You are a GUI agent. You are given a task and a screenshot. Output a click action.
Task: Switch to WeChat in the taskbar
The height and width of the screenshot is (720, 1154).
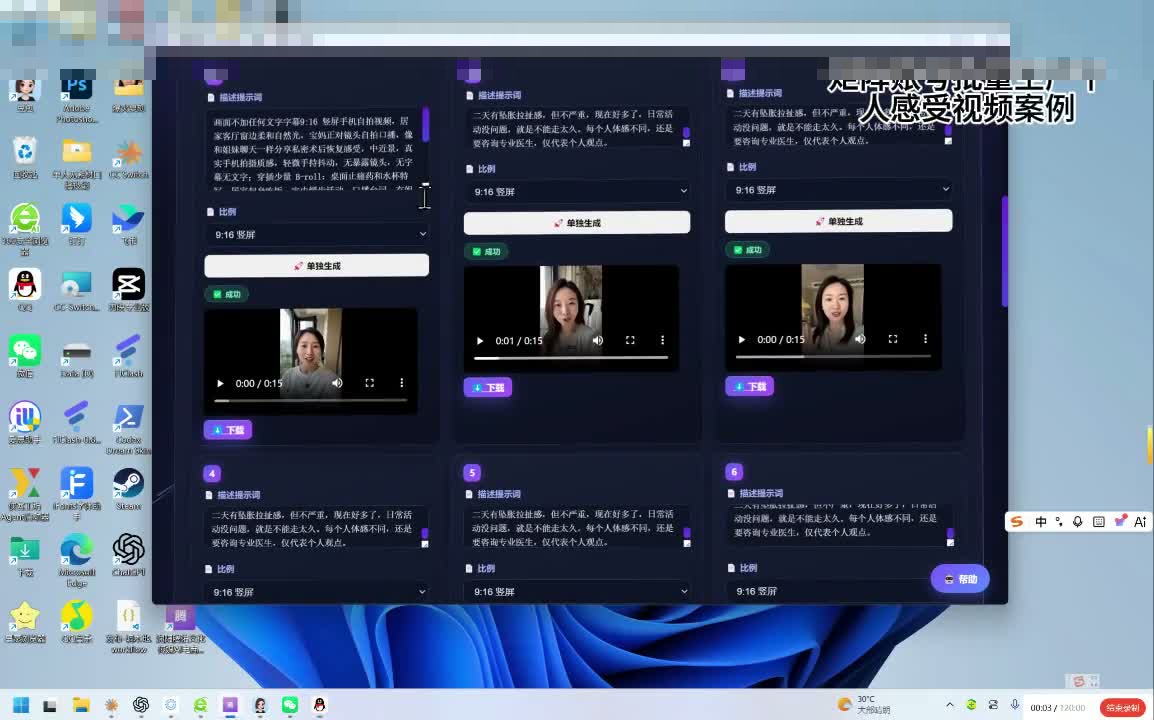[x=290, y=705]
